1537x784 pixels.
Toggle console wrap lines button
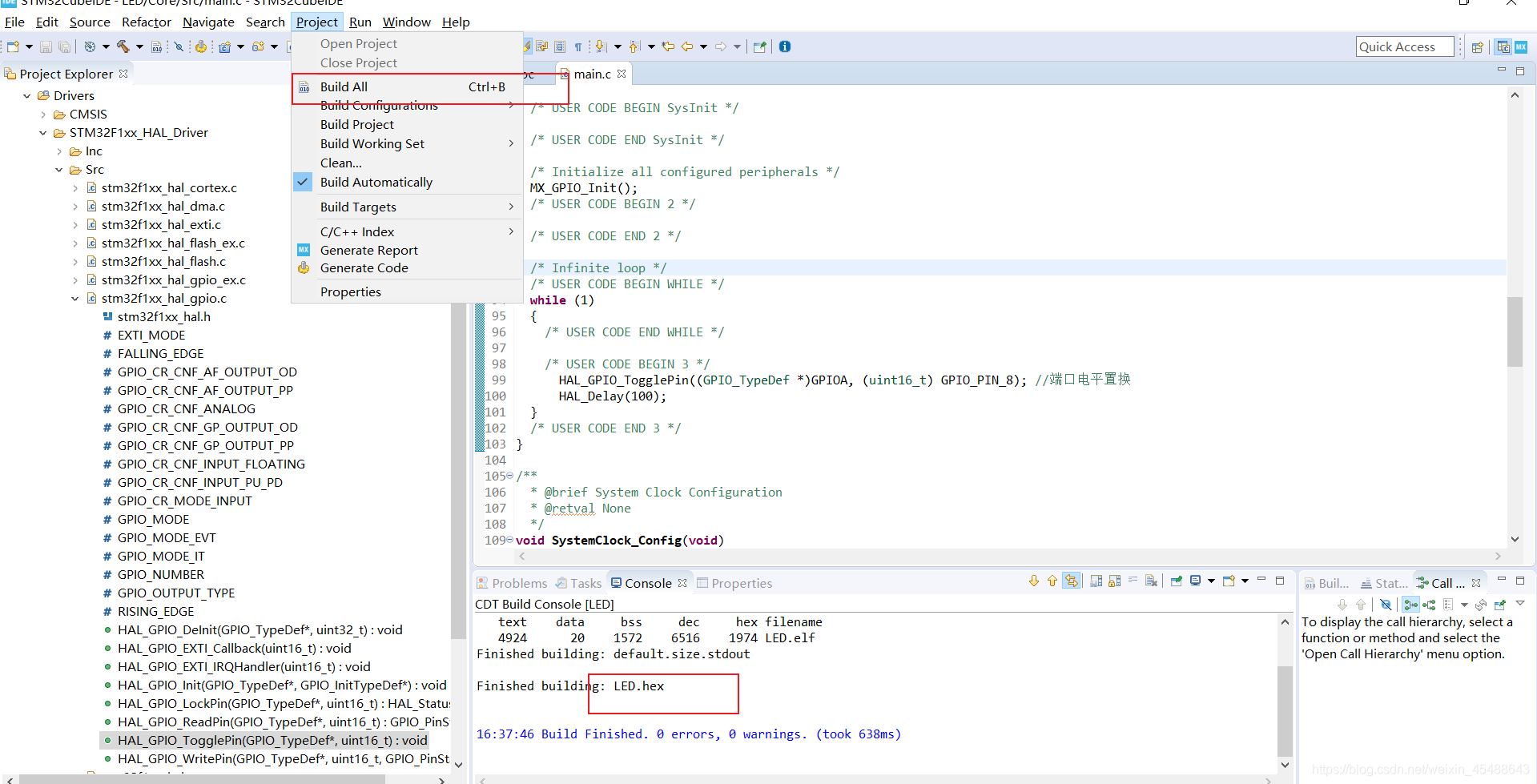[1133, 581]
